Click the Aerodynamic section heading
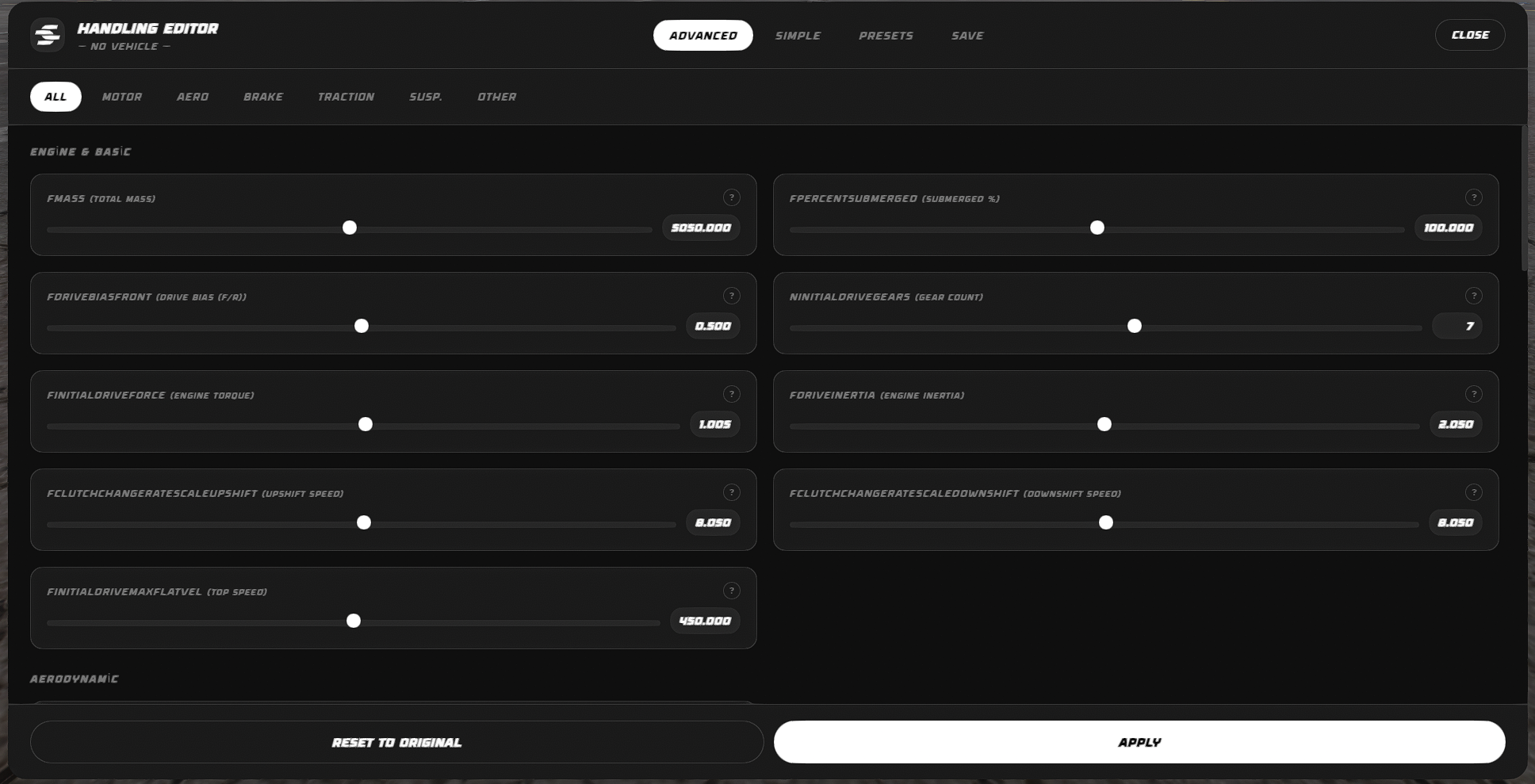1535x784 pixels. (75, 679)
